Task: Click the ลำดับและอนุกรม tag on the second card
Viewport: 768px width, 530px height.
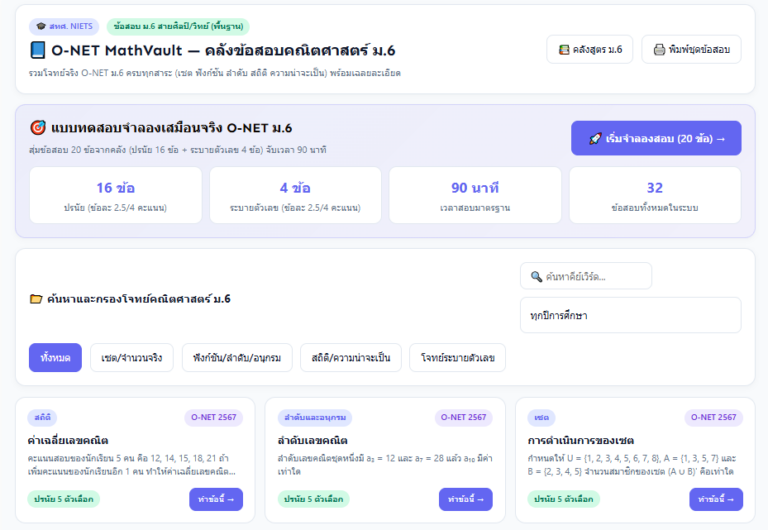Action: (x=315, y=417)
